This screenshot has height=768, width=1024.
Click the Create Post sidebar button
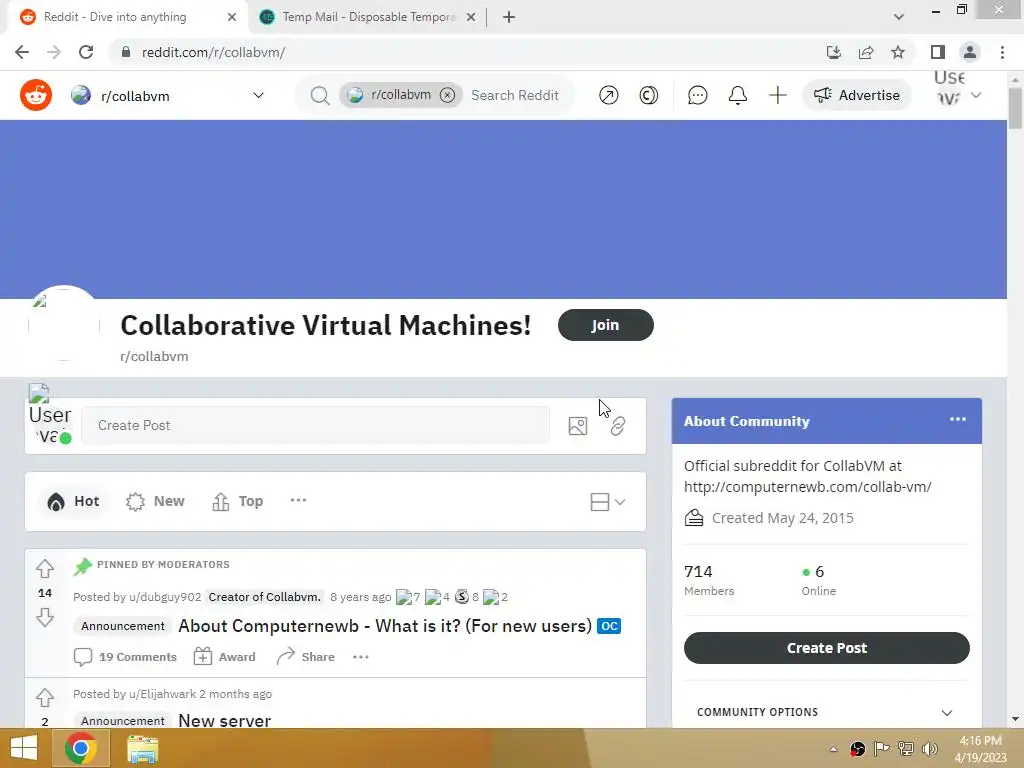pos(826,648)
